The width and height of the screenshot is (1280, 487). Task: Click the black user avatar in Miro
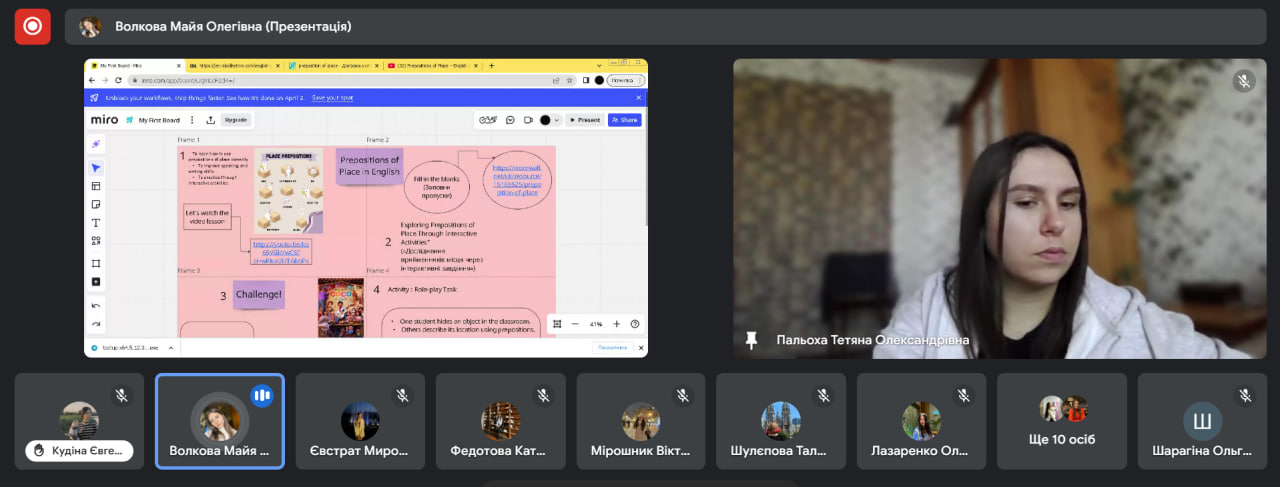[x=545, y=120]
